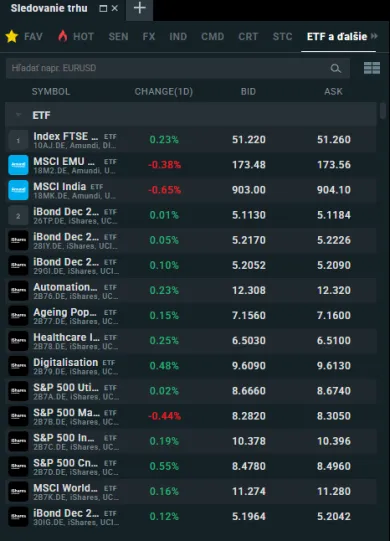Image resolution: width=390 pixels, height=541 pixels.
Task: Click S&P 500 Uti bid 8.6660
Action: pos(249,391)
